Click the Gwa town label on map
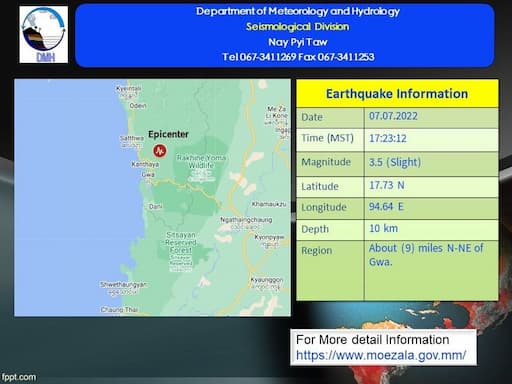Image resolution: width=512 pixels, height=384 pixels. click(x=148, y=174)
